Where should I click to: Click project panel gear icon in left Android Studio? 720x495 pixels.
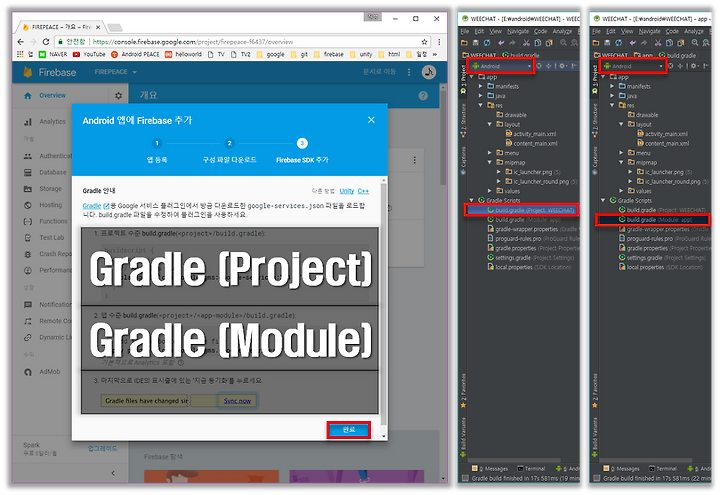562,66
